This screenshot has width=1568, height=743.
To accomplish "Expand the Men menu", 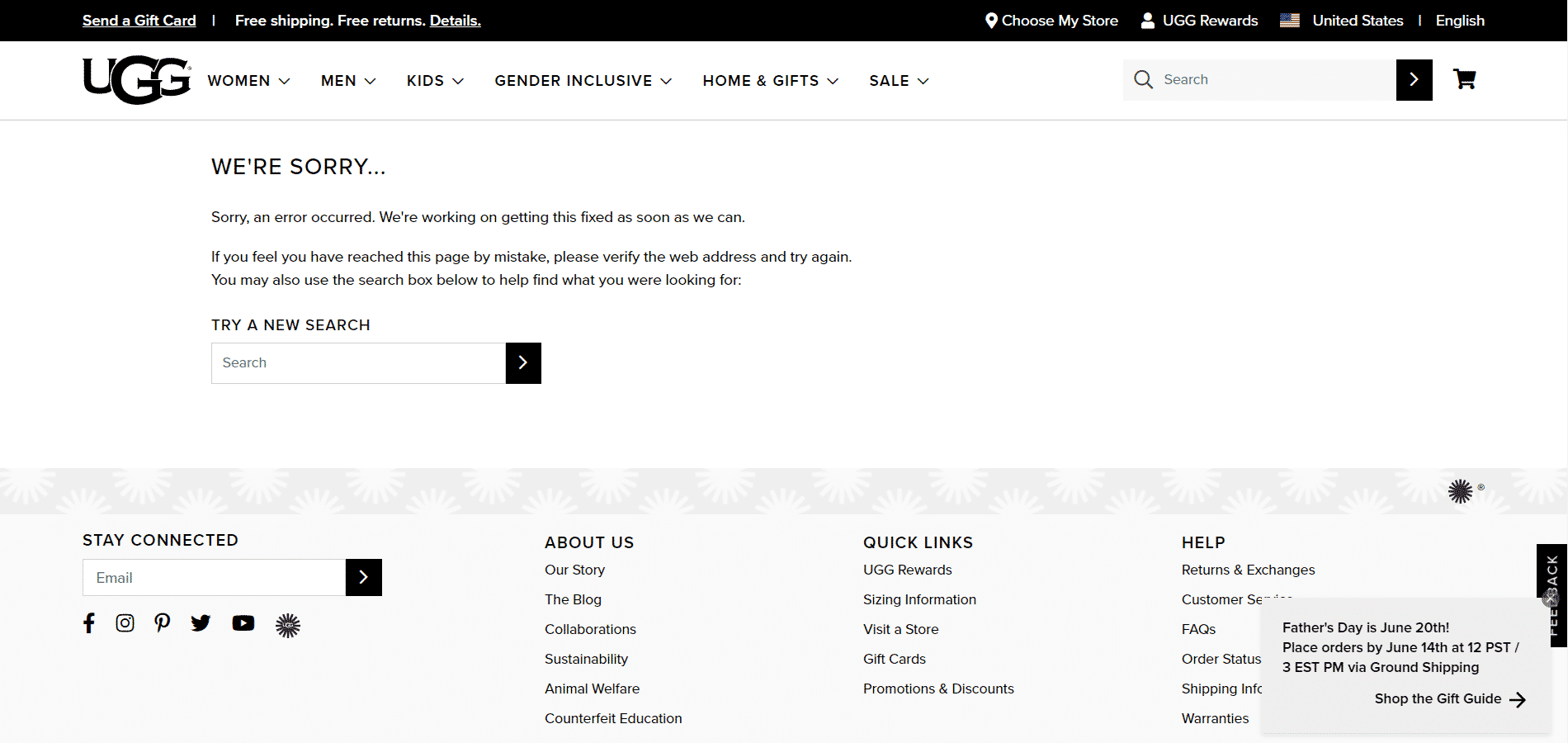I will pyautogui.click(x=348, y=81).
